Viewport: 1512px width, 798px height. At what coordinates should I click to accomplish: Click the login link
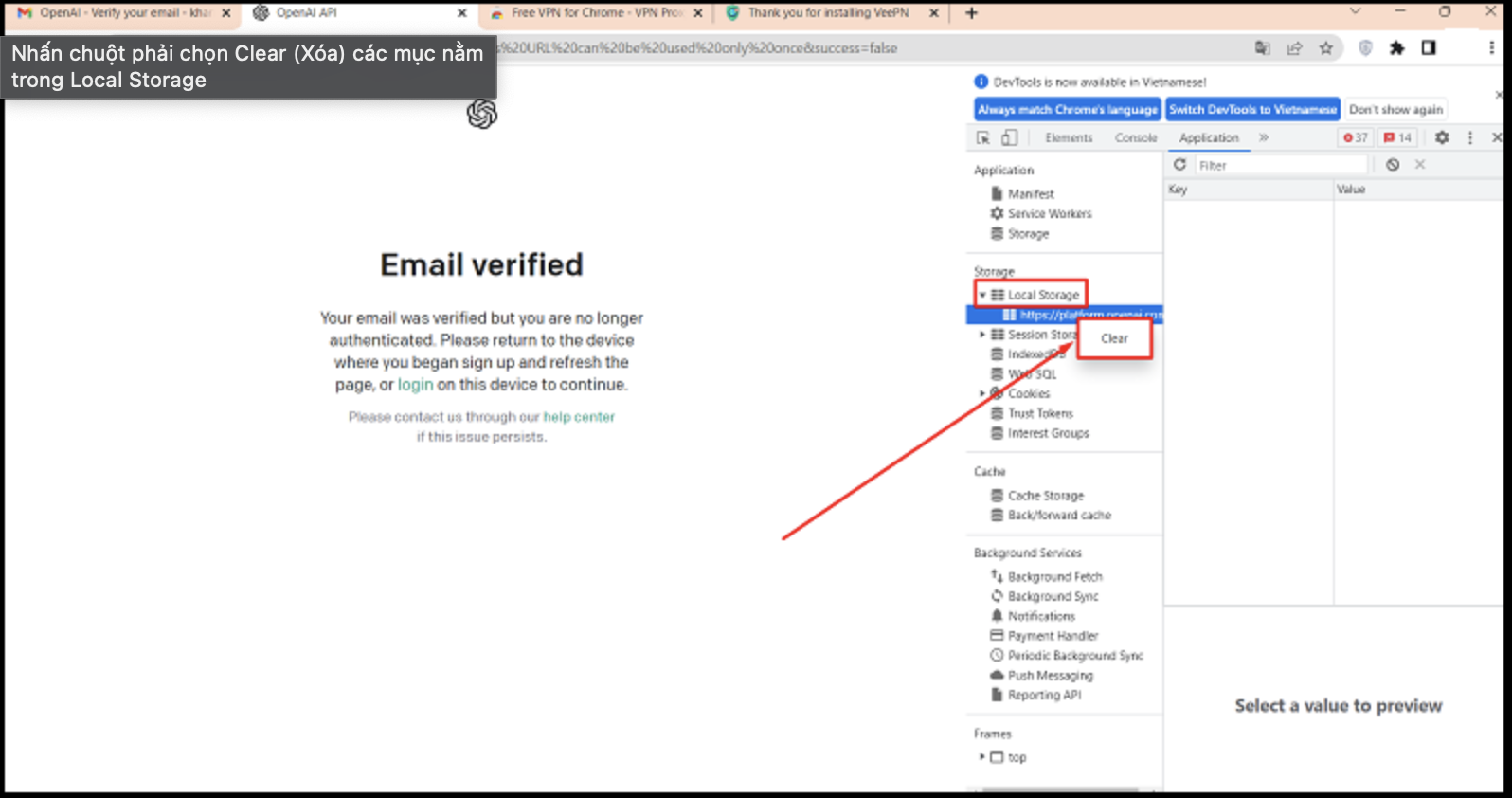pos(415,385)
